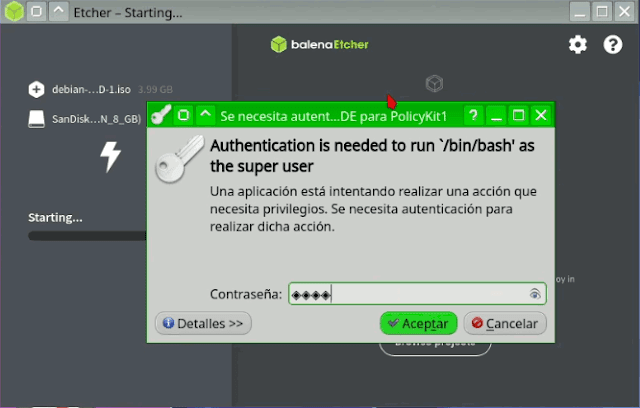Screen dimensions: 640x408
Task: Open Etcher settings gear icon
Action: 578,44
